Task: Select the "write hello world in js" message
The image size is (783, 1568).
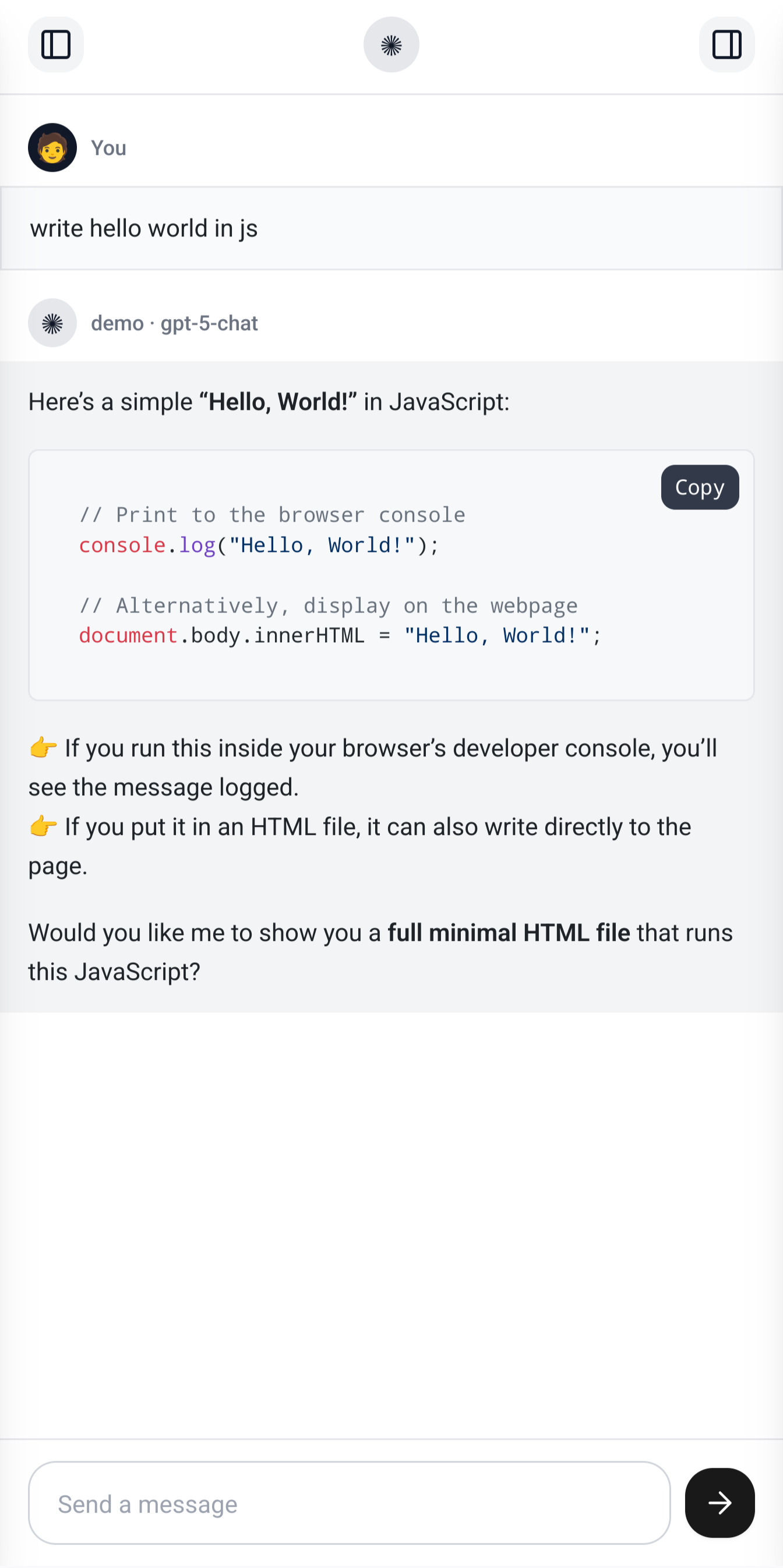Action: tap(144, 228)
